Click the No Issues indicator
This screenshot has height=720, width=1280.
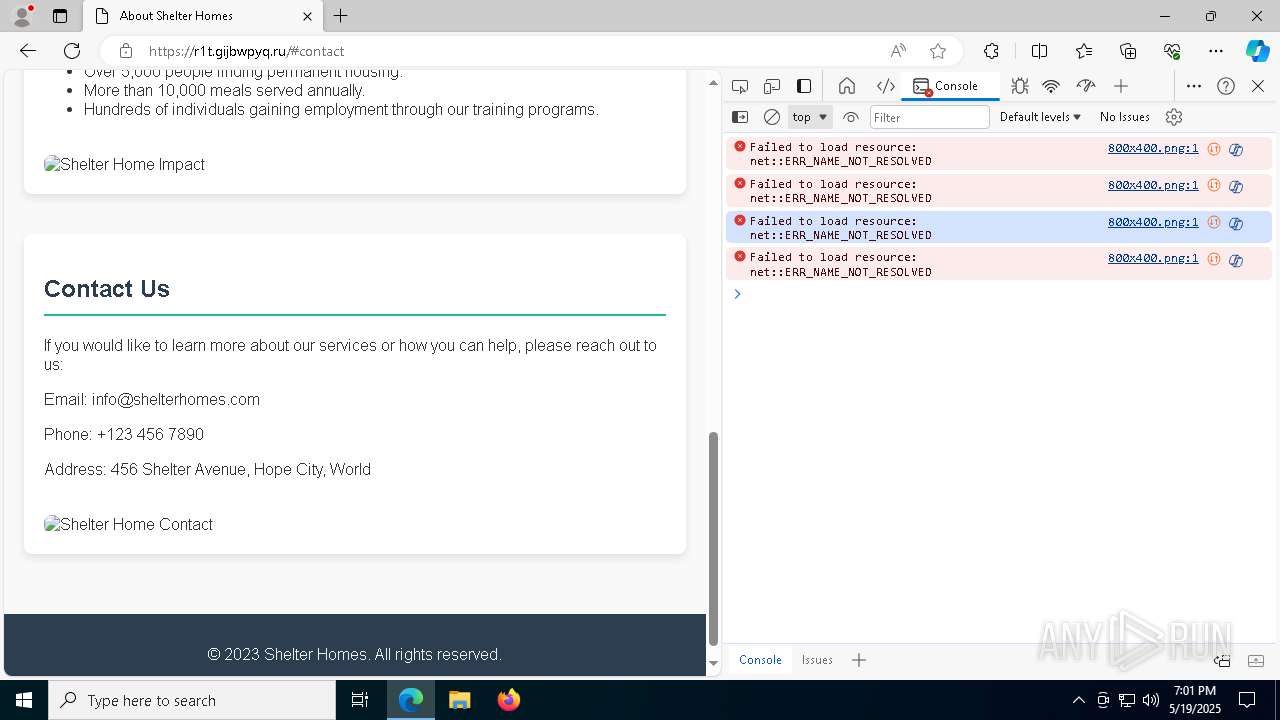[x=1124, y=117]
